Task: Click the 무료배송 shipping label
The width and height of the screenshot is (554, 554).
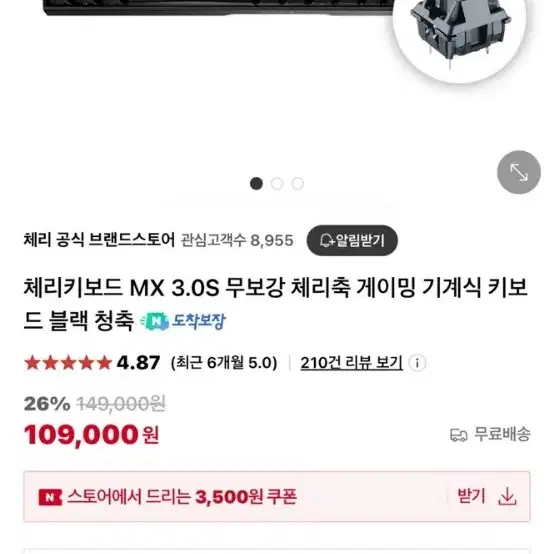Action: coord(502,434)
